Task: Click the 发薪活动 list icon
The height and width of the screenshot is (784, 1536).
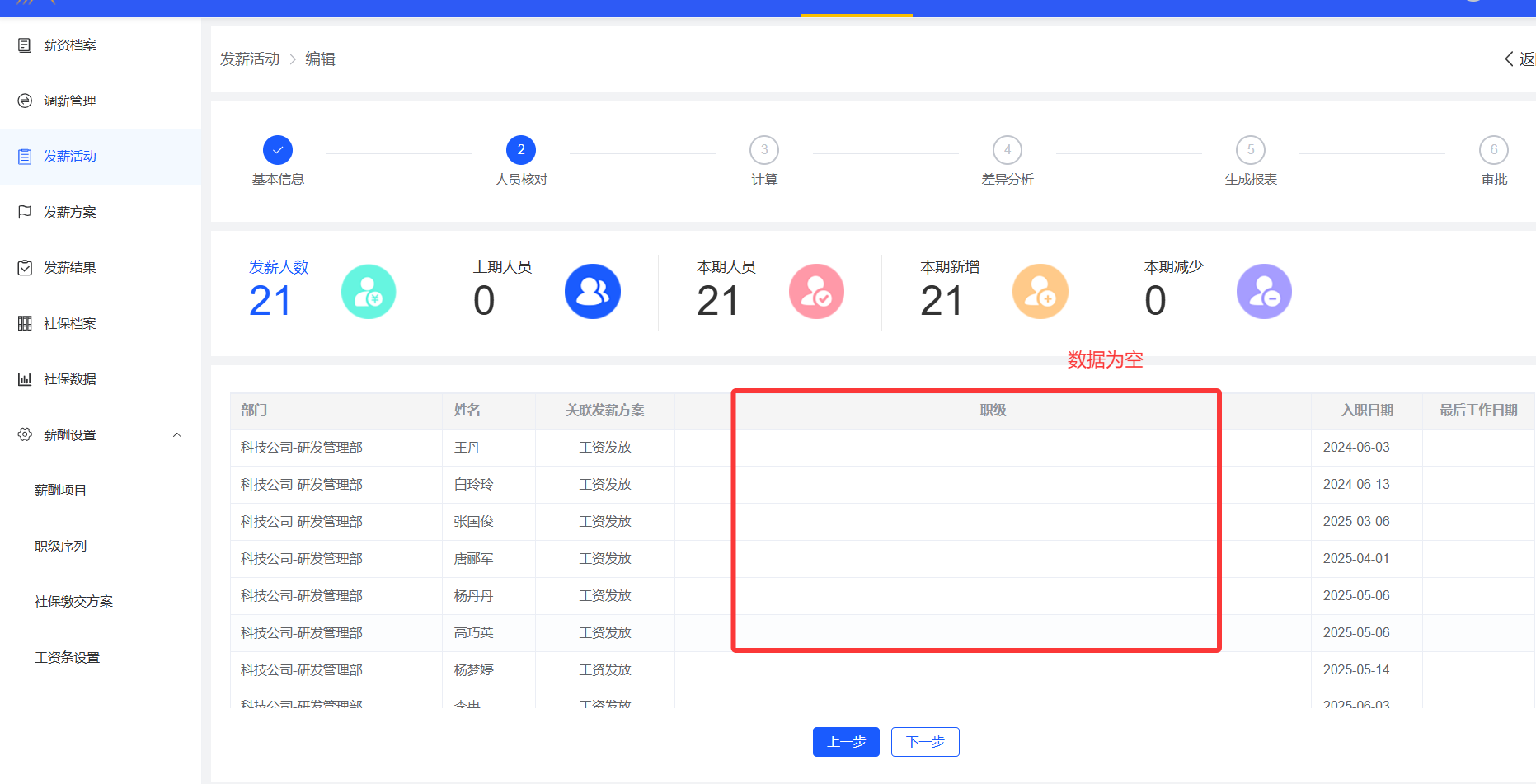Action: click(x=25, y=157)
